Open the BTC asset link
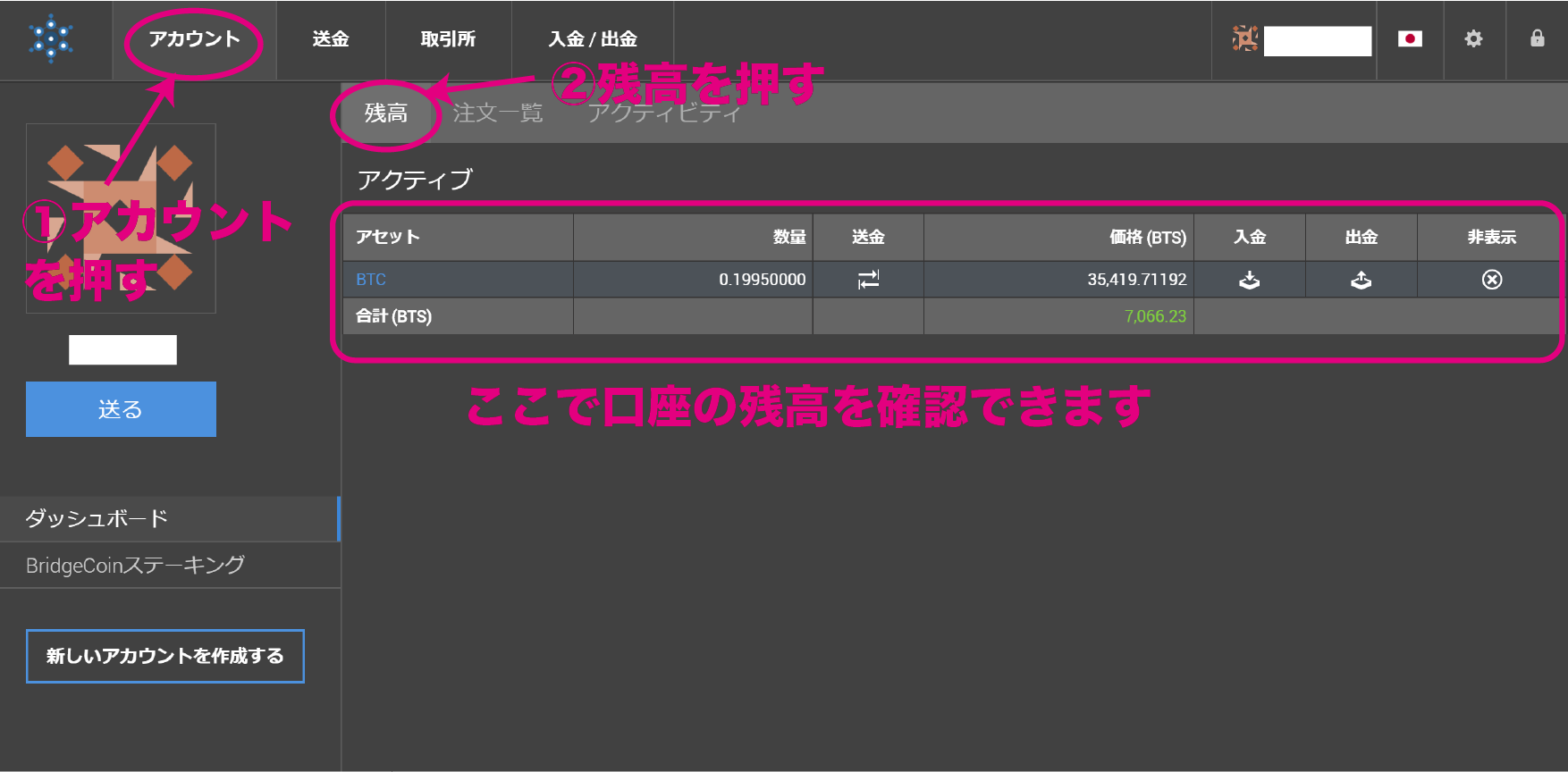This screenshot has width=1568, height=772. [x=371, y=280]
